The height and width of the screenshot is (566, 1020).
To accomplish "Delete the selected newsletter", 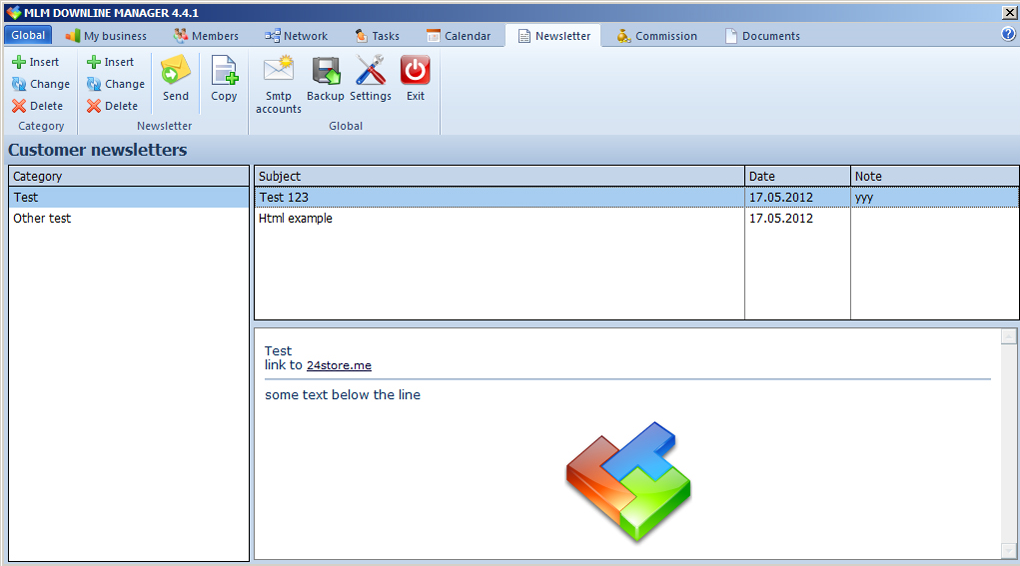I will click(112, 106).
